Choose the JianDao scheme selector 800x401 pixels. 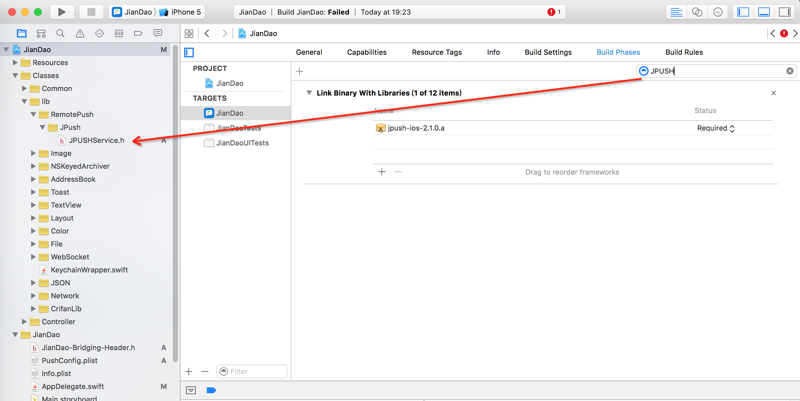point(132,12)
